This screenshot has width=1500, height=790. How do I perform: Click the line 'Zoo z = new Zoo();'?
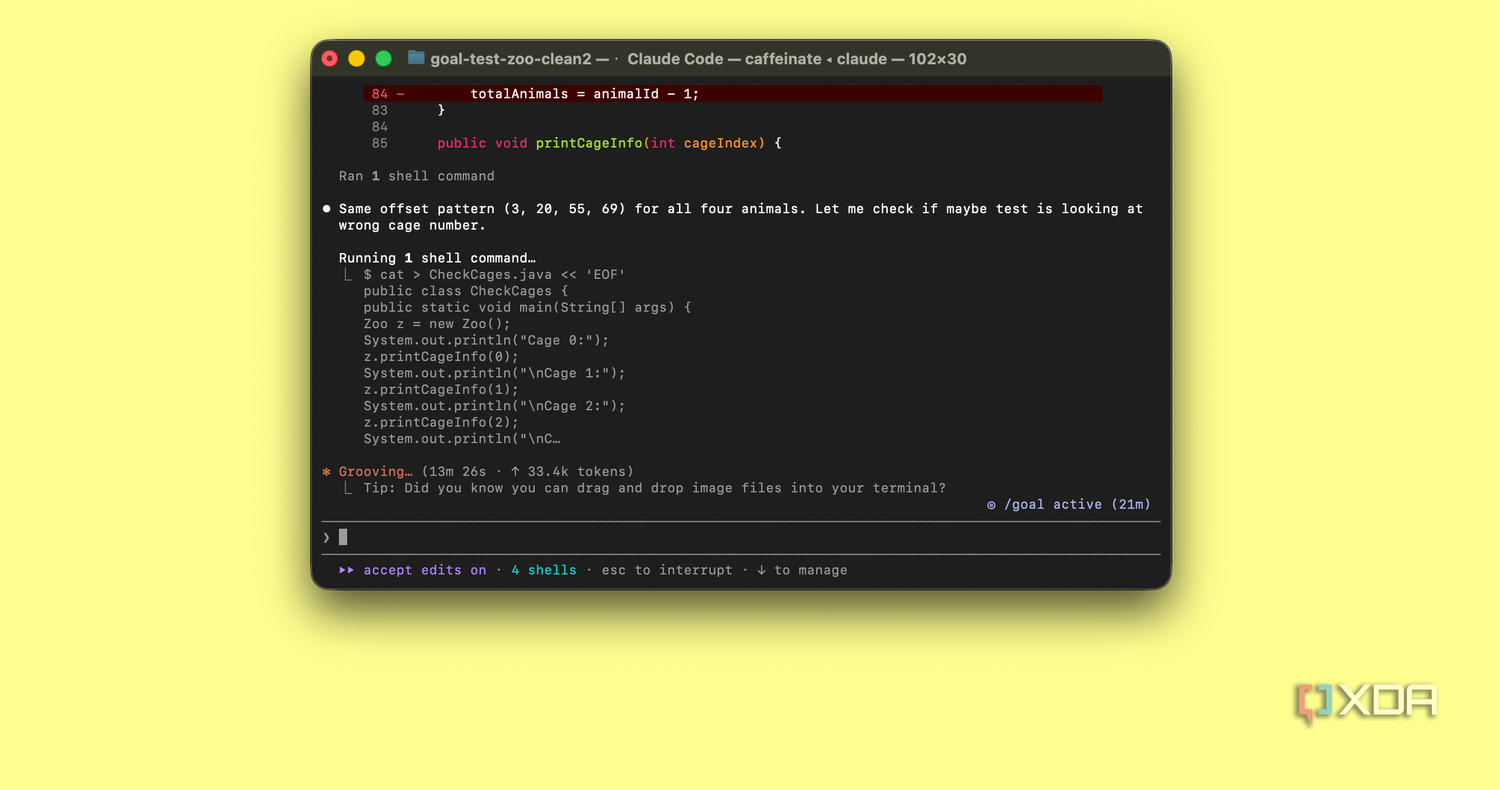point(437,324)
